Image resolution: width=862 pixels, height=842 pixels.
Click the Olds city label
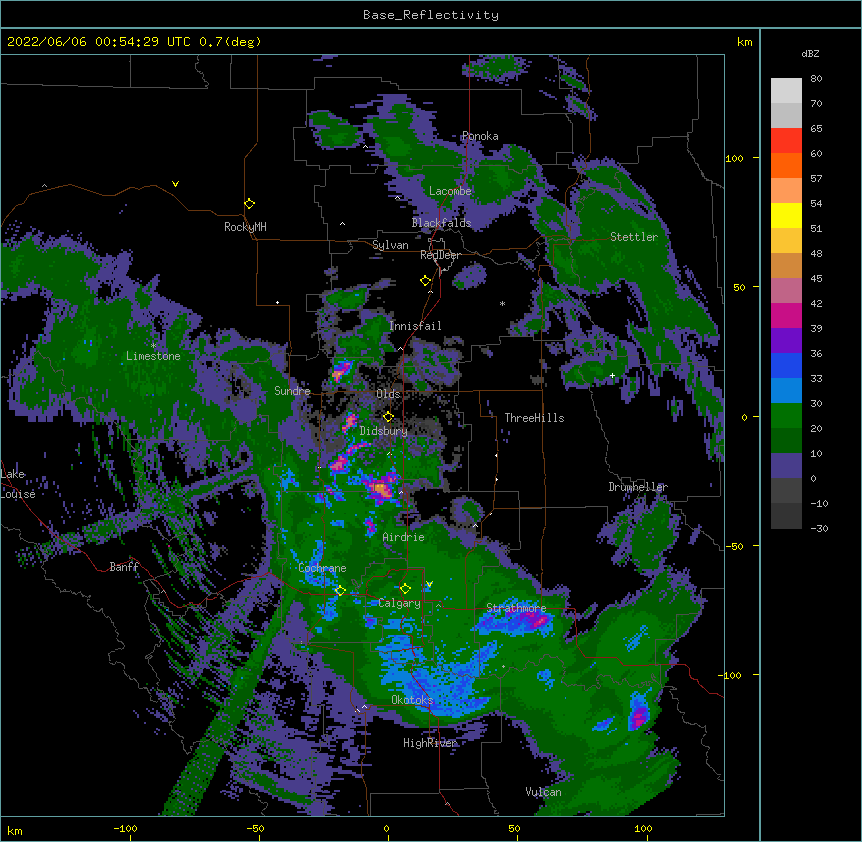click(388, 394)
